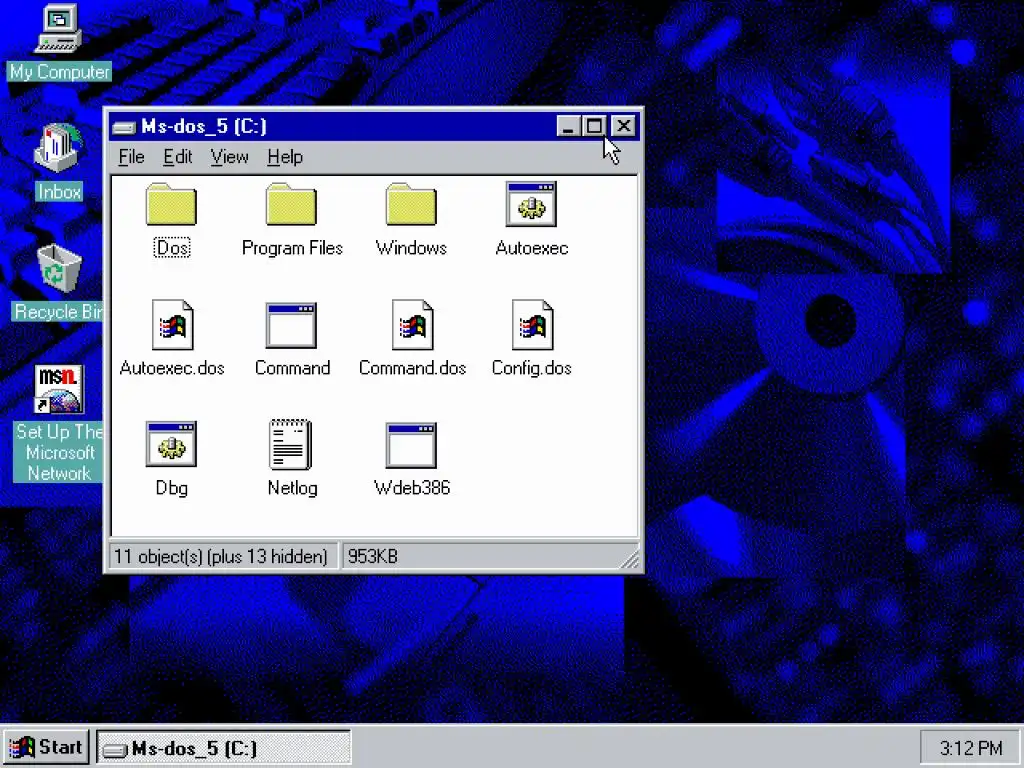Screen dimensions: 1024x768
Task: Select the Command.dos file icon
Action: coord(413,325)
